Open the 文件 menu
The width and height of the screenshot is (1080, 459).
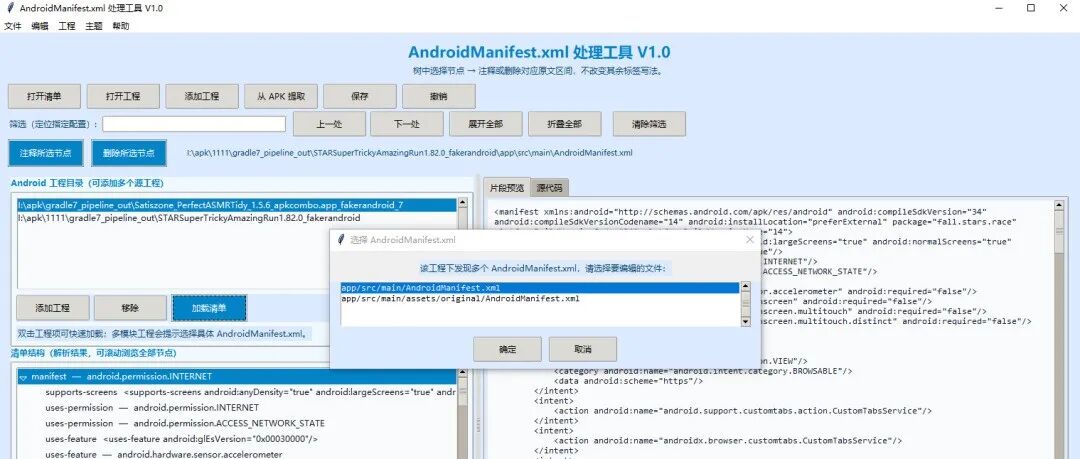pyautogui.click(x=12, y=26)
